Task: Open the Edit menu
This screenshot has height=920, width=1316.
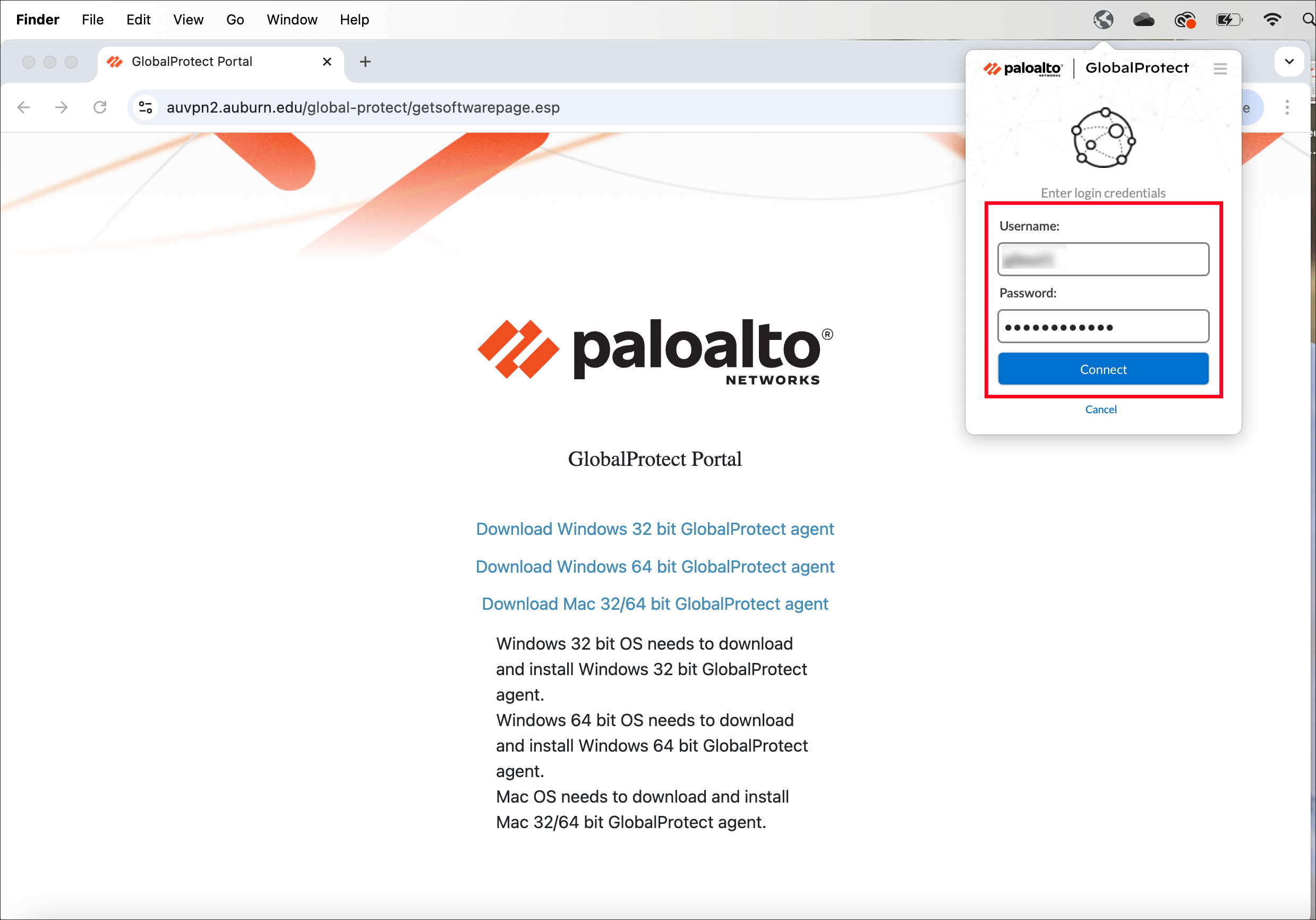Action: (x=138, y=20)
